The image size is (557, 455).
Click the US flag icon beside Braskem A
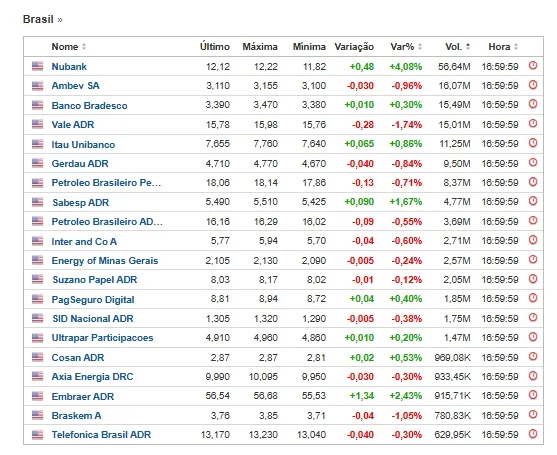click(x=37, y=415)
